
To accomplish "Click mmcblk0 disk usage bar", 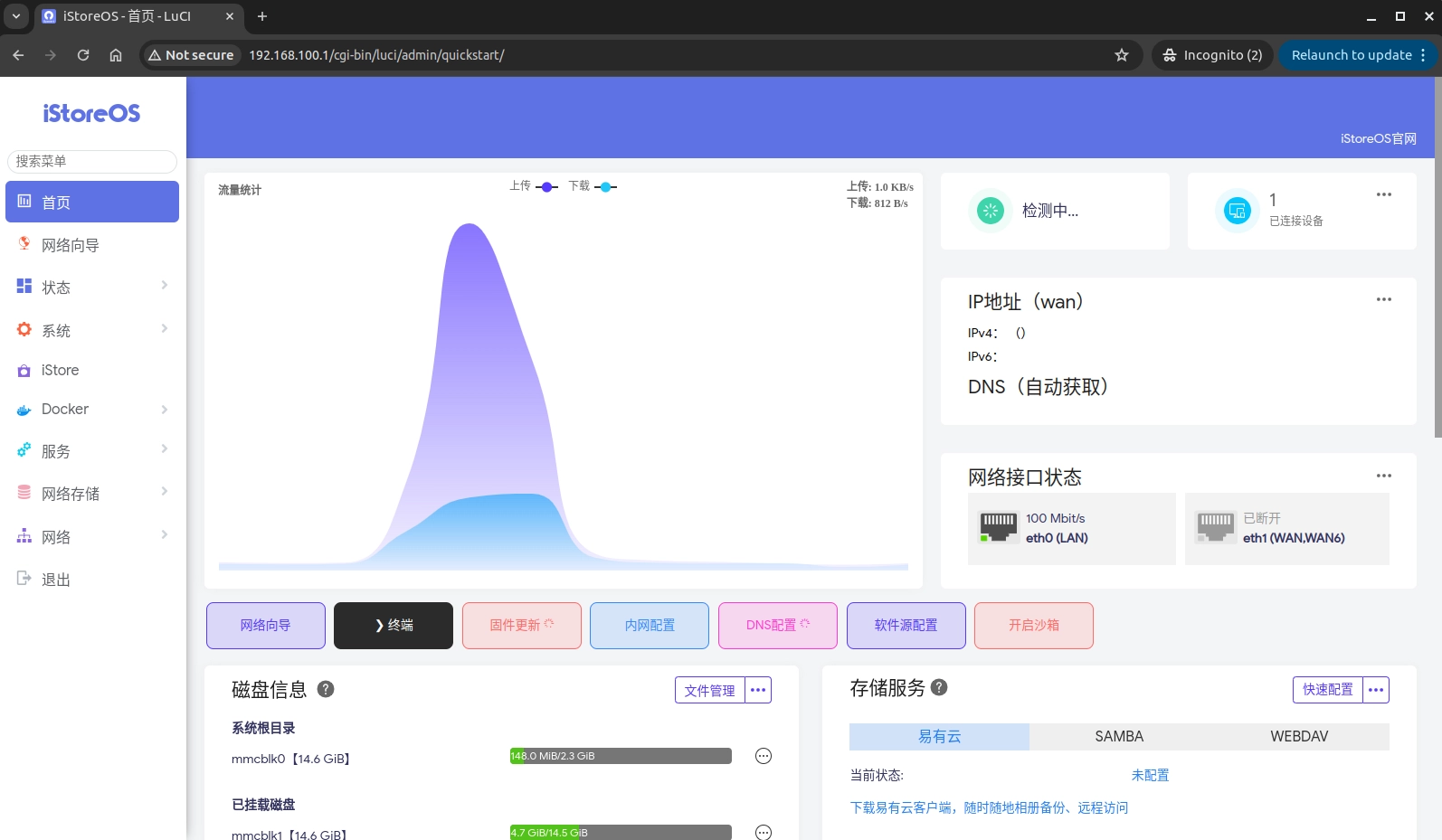I will [x=621, y=756].
